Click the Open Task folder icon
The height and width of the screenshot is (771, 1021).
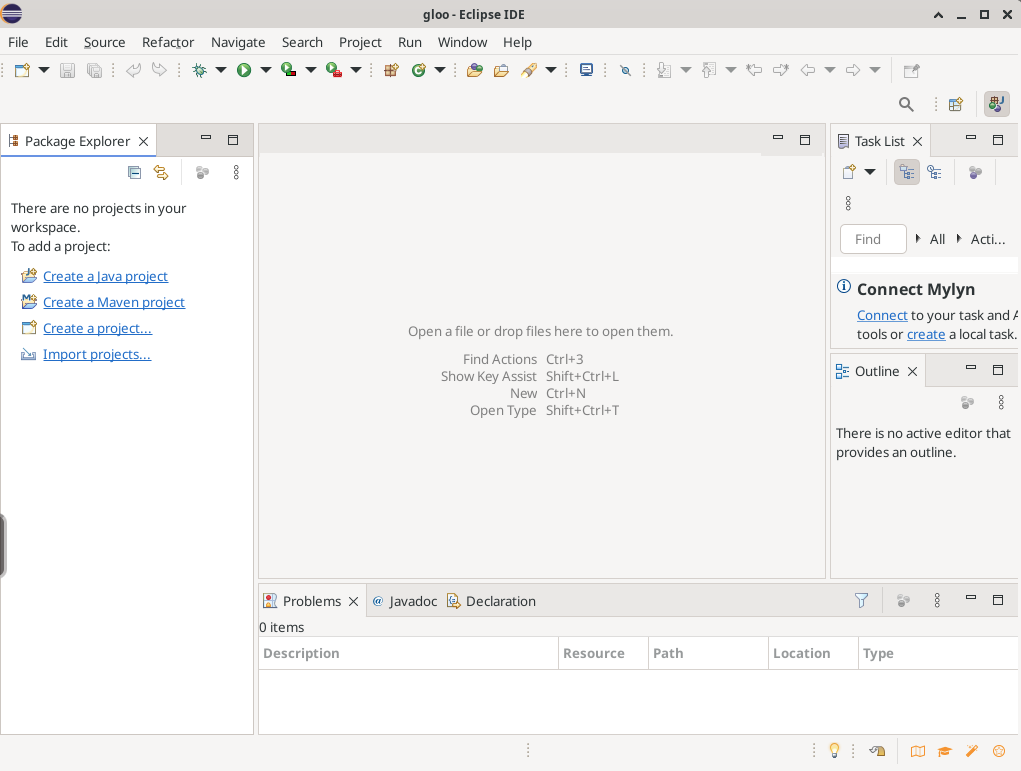[x=501, y=70]
